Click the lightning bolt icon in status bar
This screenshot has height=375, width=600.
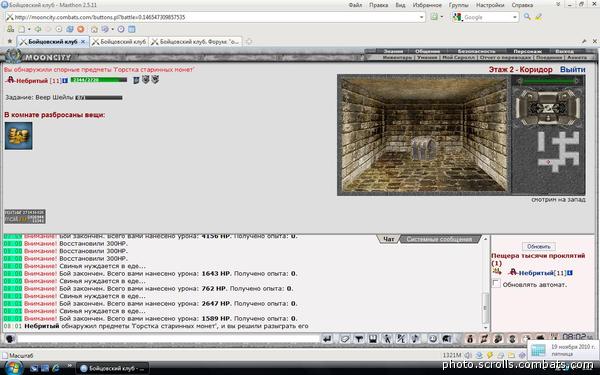pos(489,355)
